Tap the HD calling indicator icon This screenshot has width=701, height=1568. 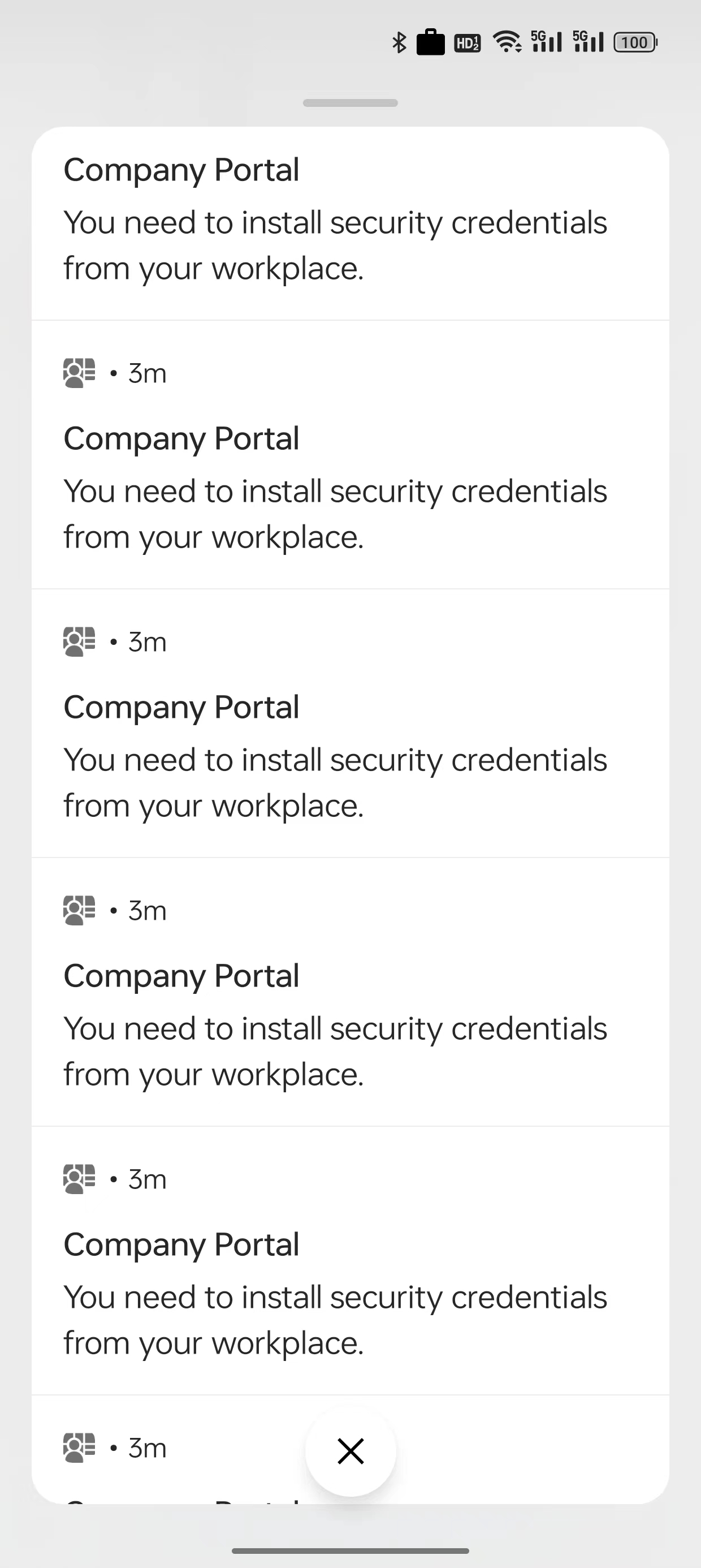coord(468,42)
